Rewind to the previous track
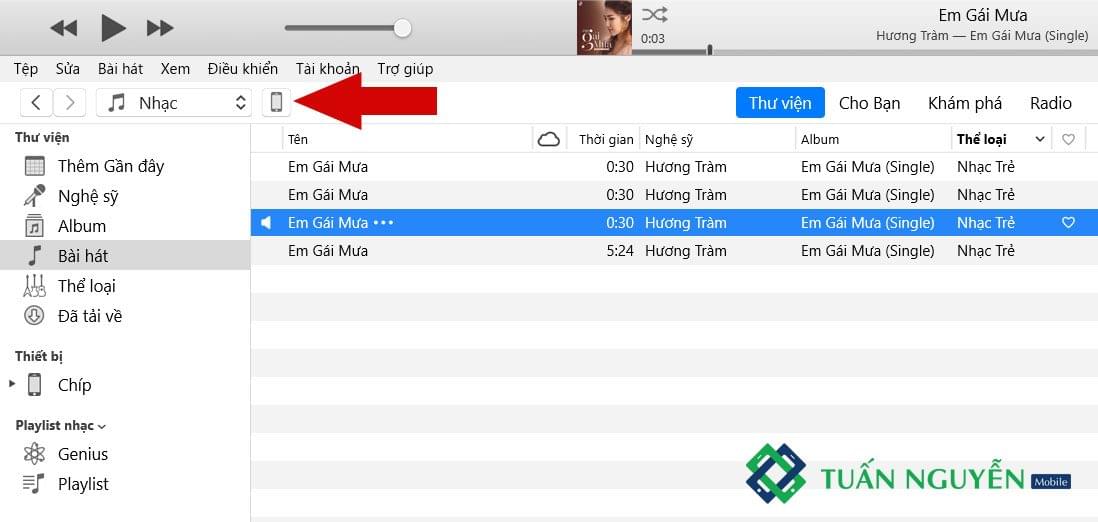The height and width of the screenshot is (522, 1098). [64, 28]
